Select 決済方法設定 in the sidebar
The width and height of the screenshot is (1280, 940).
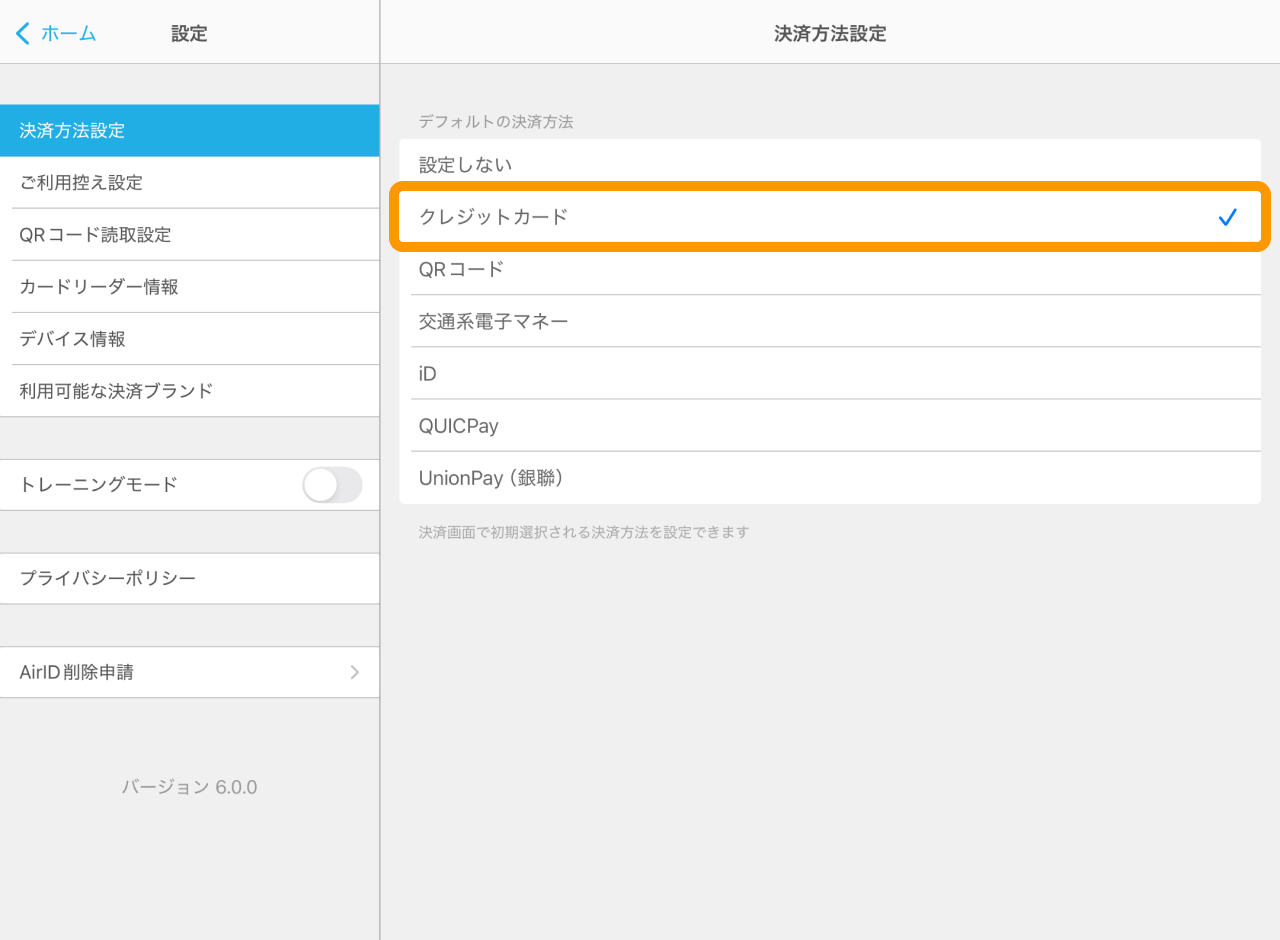(190, 130)
